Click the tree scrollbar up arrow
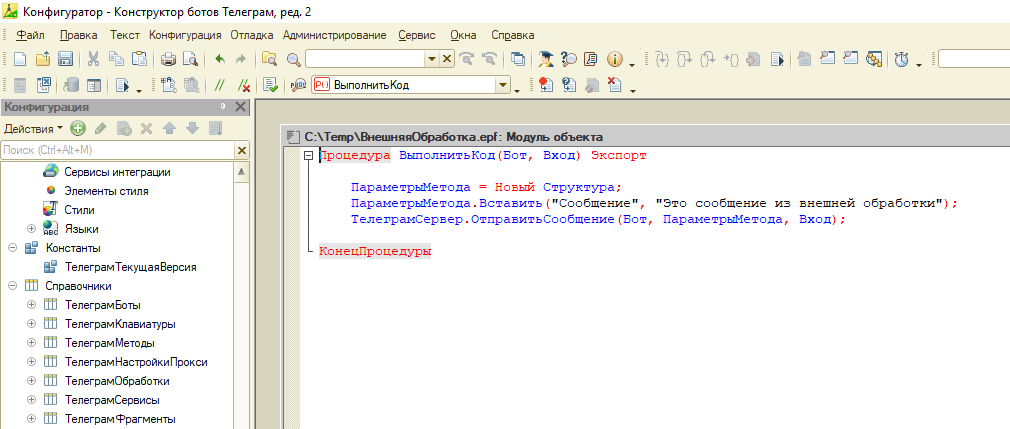Image resolution: width=1010 pixels, height=429 pixels. [242, 171]
